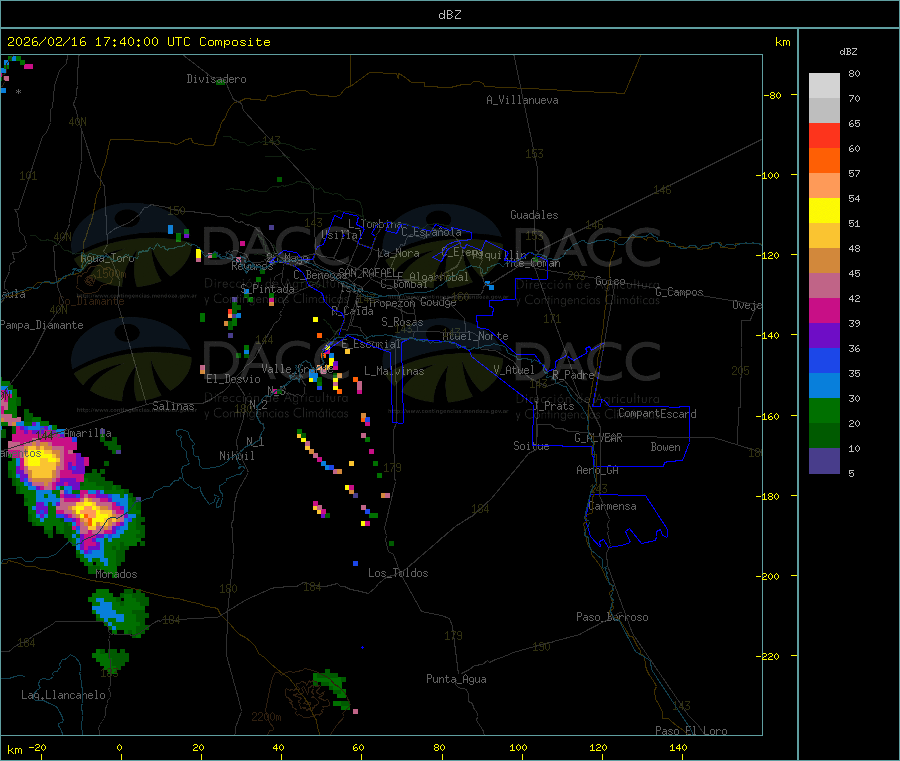Select the 'S_Rosas' label
This screenshot has width=900, height=761.
(x=402, y=322)
